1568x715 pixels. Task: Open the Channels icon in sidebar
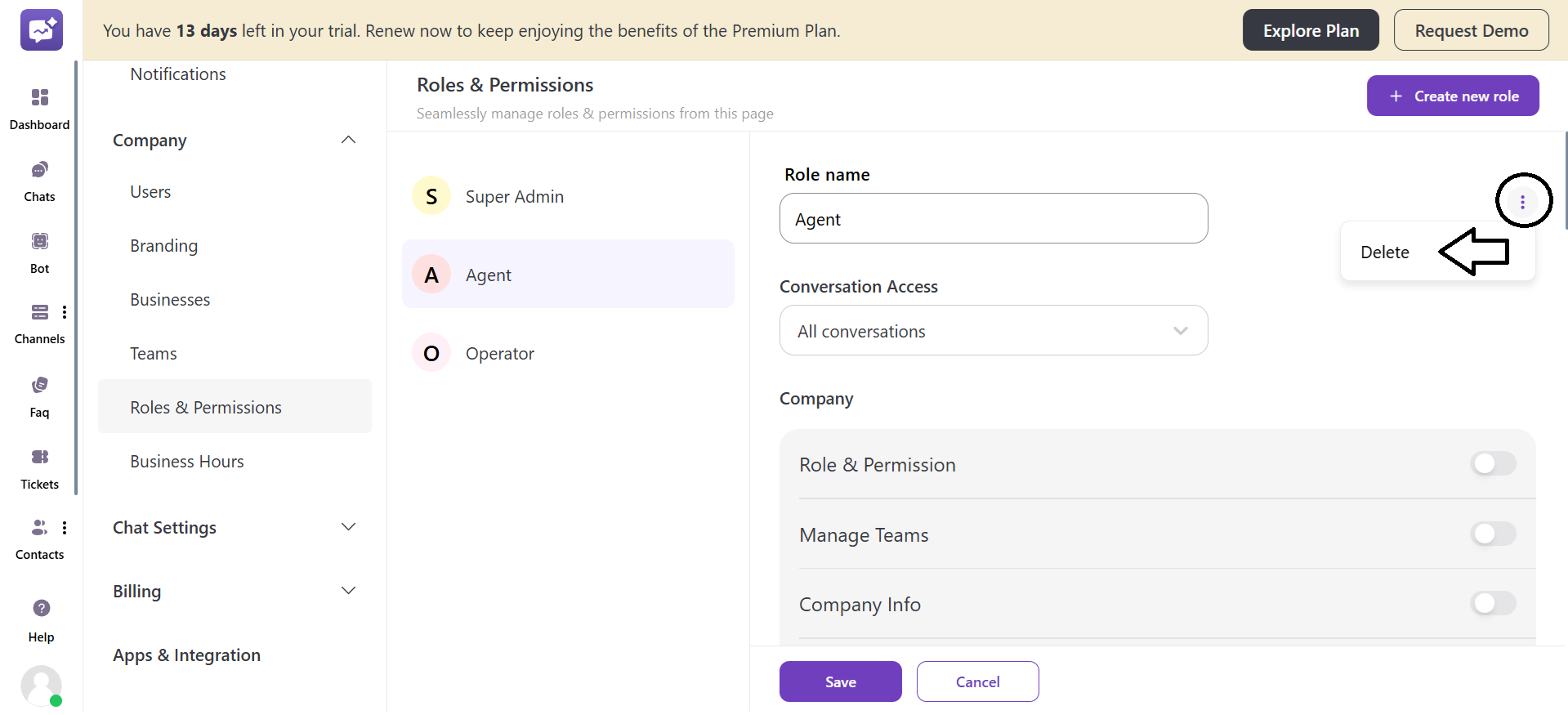point(39,312)
